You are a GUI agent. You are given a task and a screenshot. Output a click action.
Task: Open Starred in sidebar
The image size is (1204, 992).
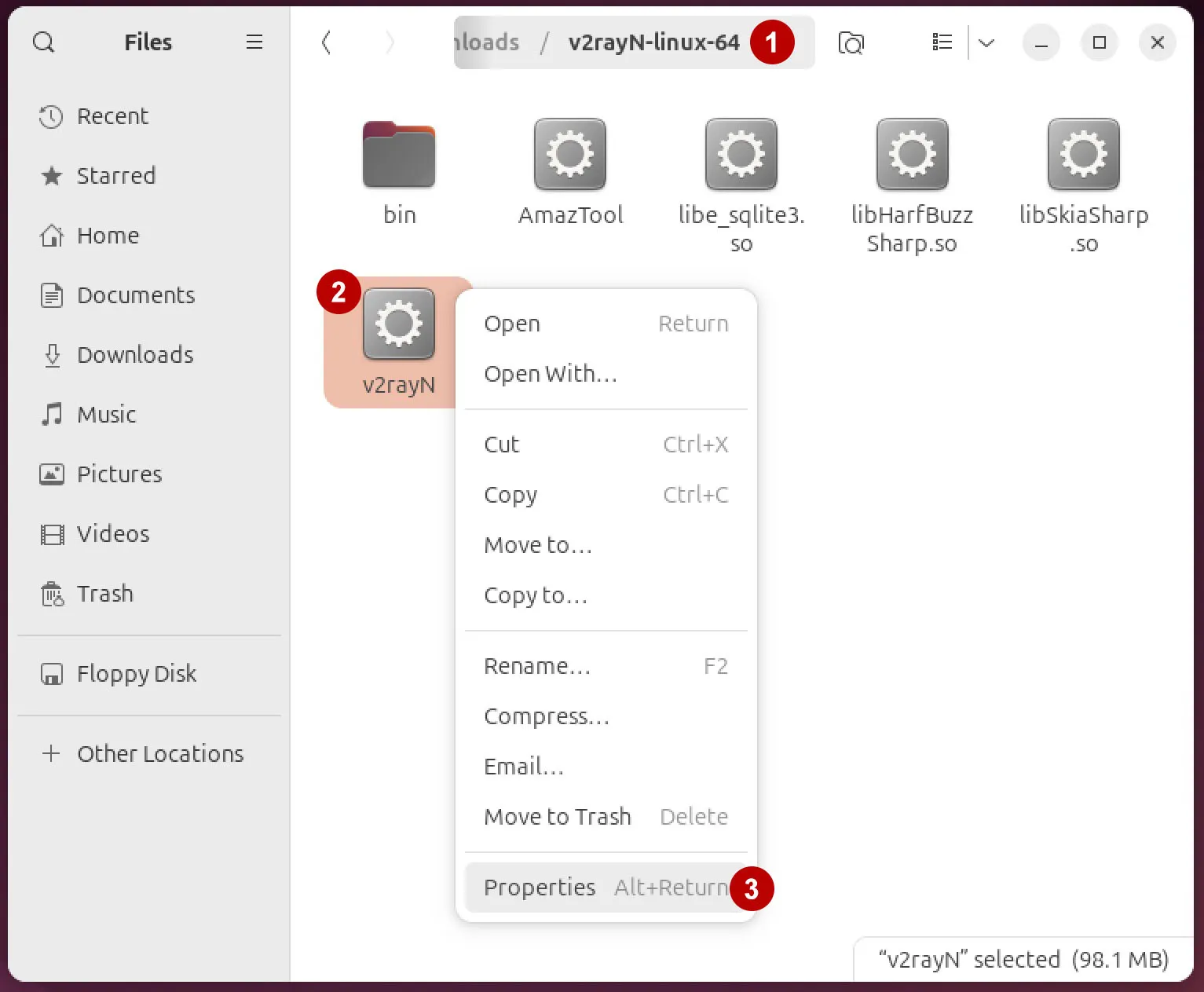coord(149,176)
